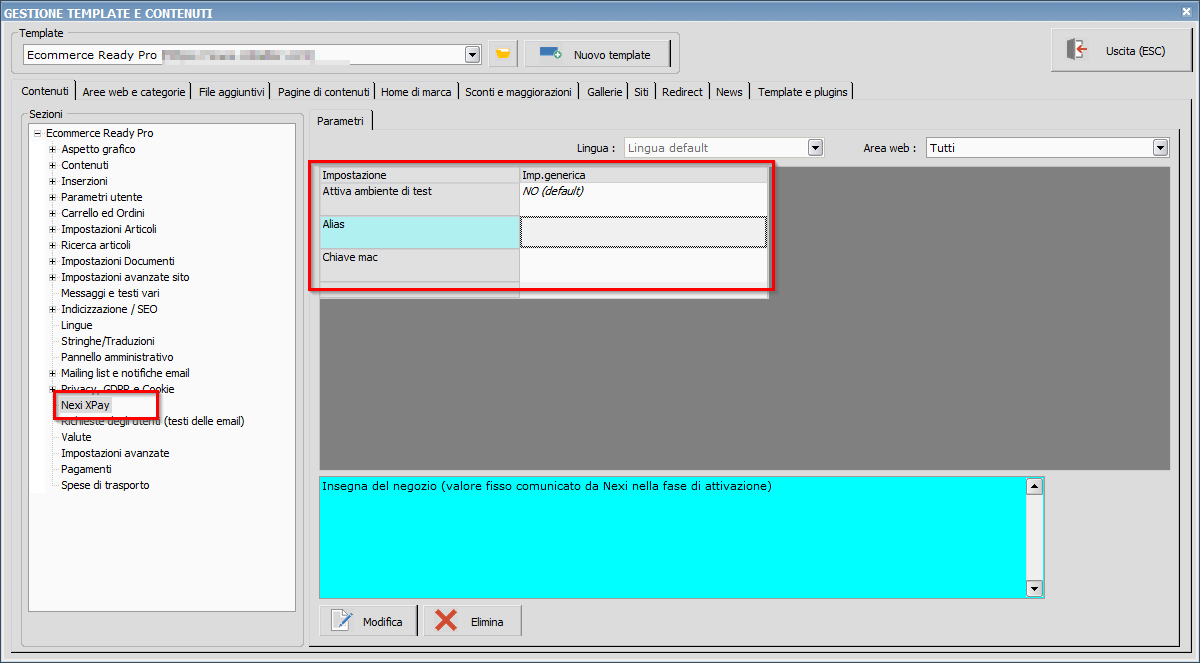Open the Lingua dropdown
1200x663 pixels.
click(x=815, y=148)
